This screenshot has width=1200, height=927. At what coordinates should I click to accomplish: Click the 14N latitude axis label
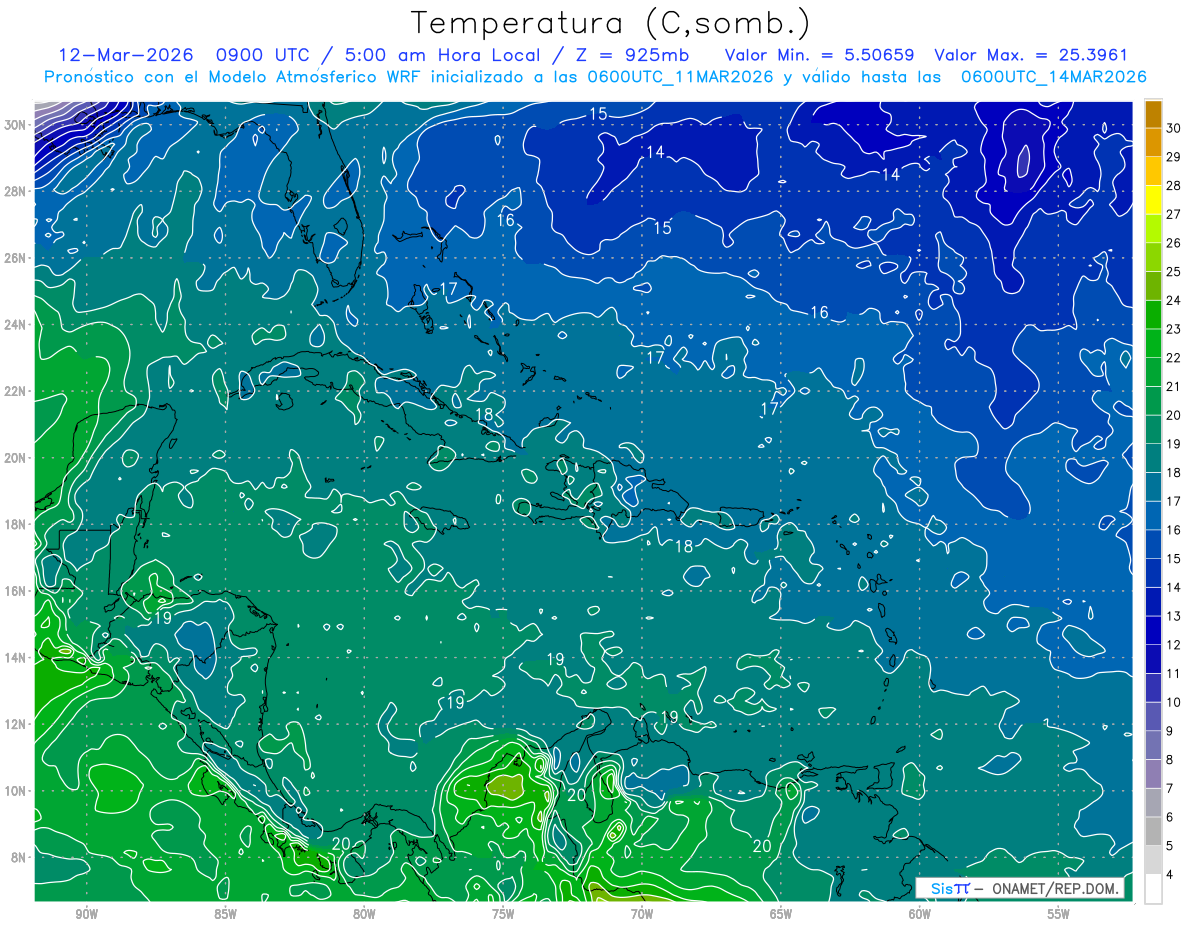pos(17,658)
